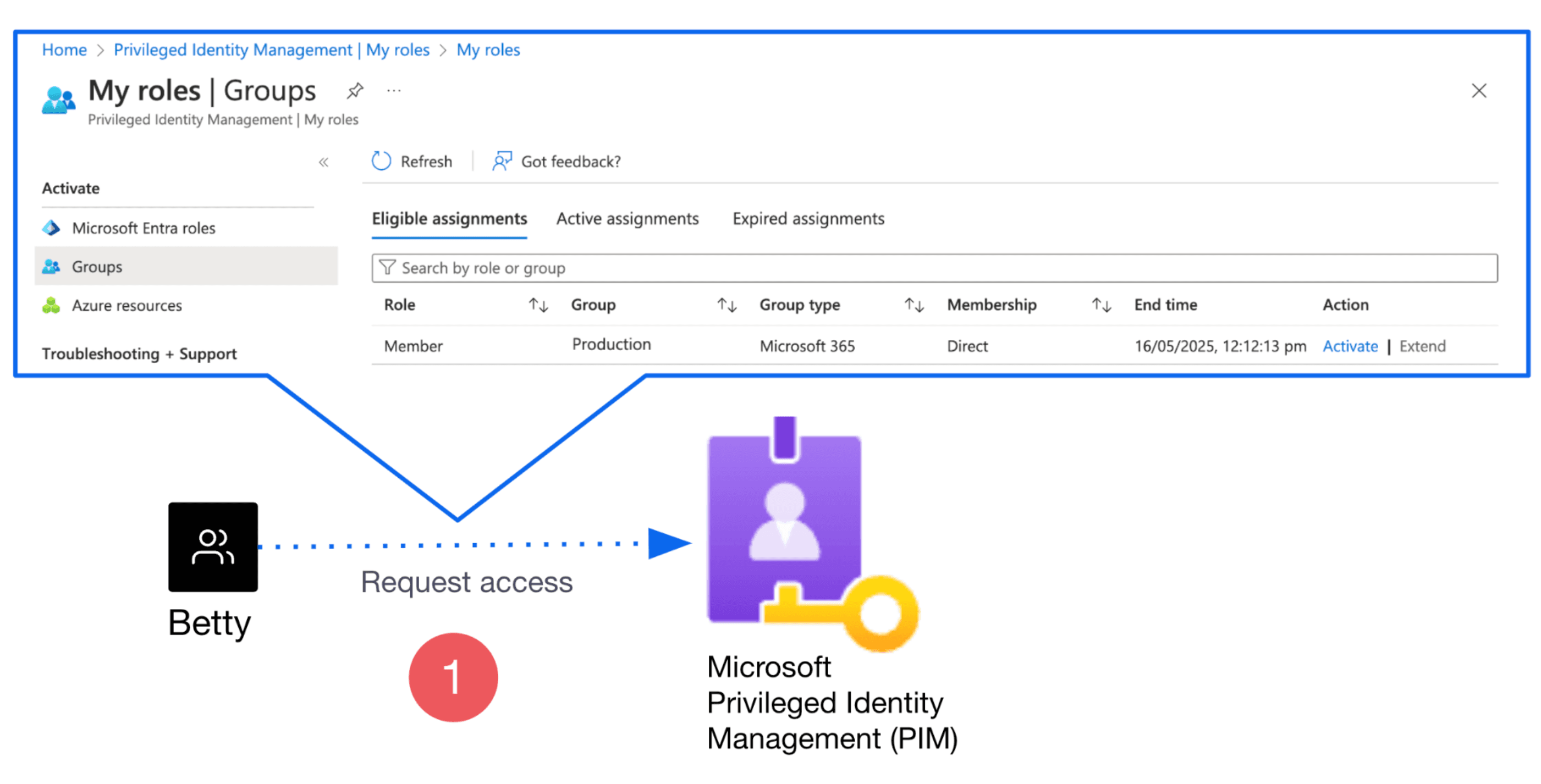Click the Azure resources cube icon
1541x784 pixels.
coord(52,306)
